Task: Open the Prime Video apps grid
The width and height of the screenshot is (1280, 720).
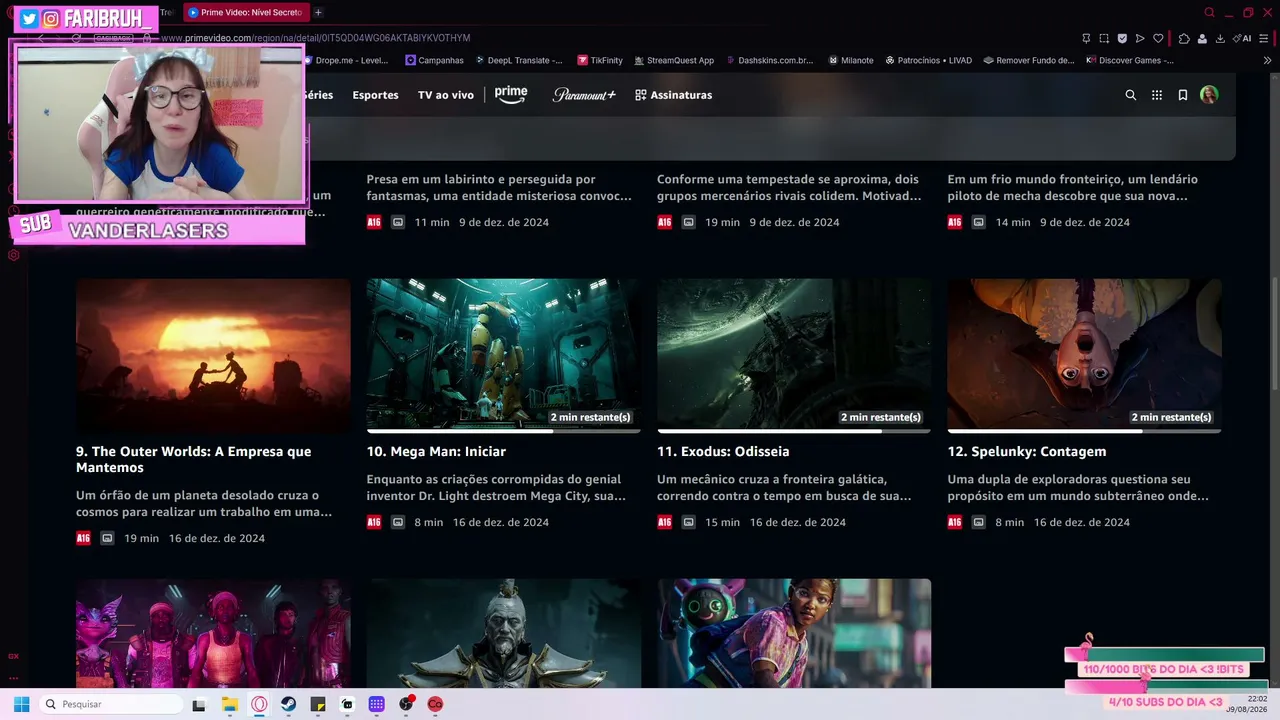Action: [1157, 95]
